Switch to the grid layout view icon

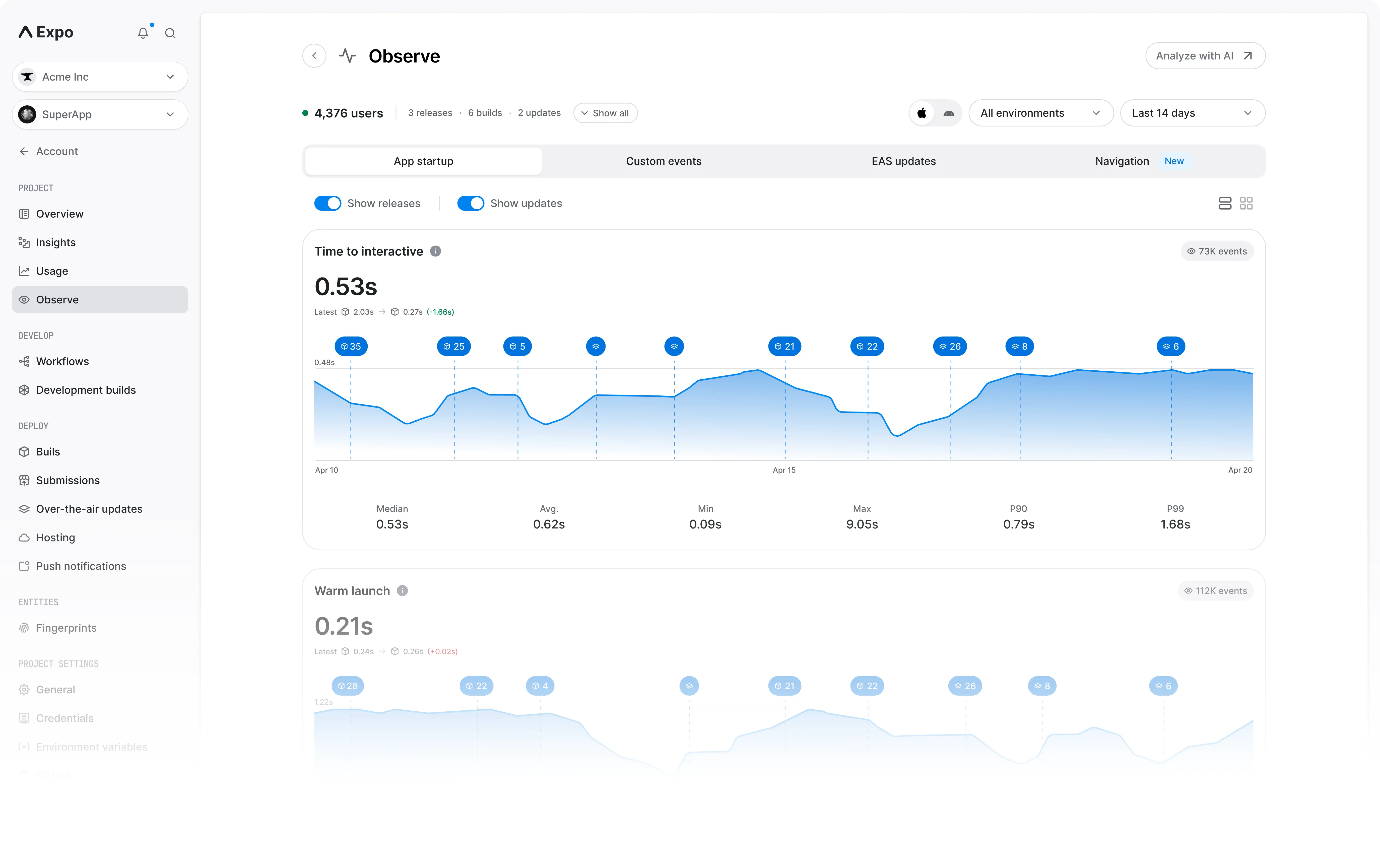tap(1246, 204)
